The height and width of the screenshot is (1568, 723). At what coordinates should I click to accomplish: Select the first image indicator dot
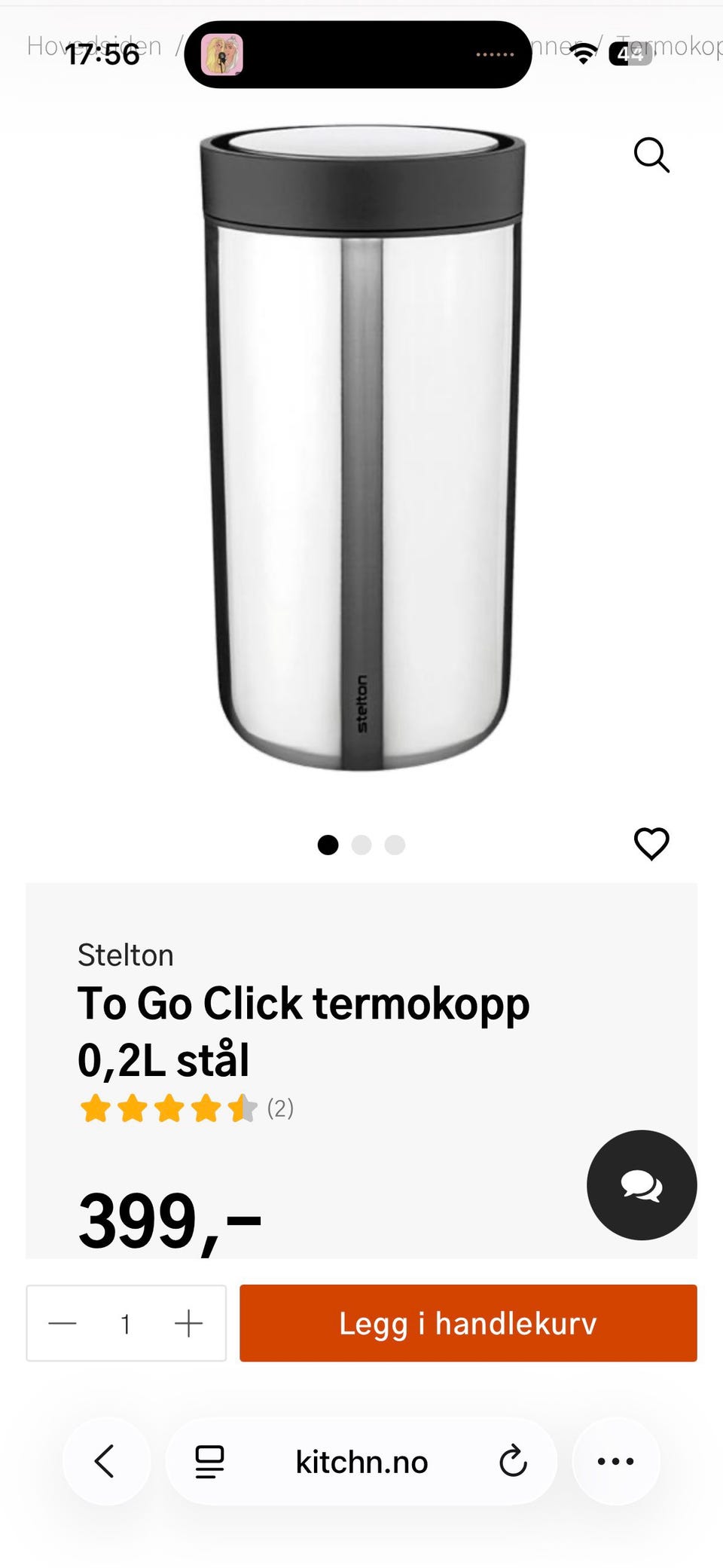pos(328,845)
